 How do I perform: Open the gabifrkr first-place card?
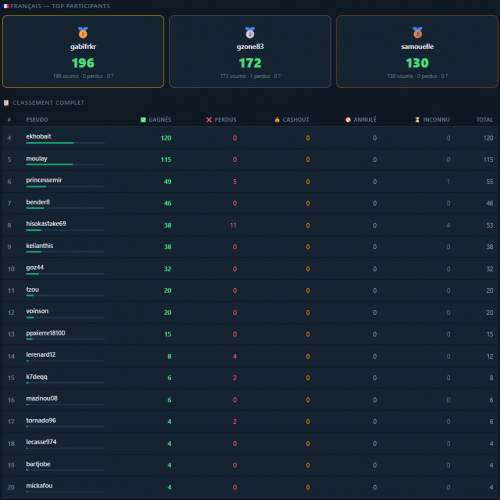click(83, 52)
